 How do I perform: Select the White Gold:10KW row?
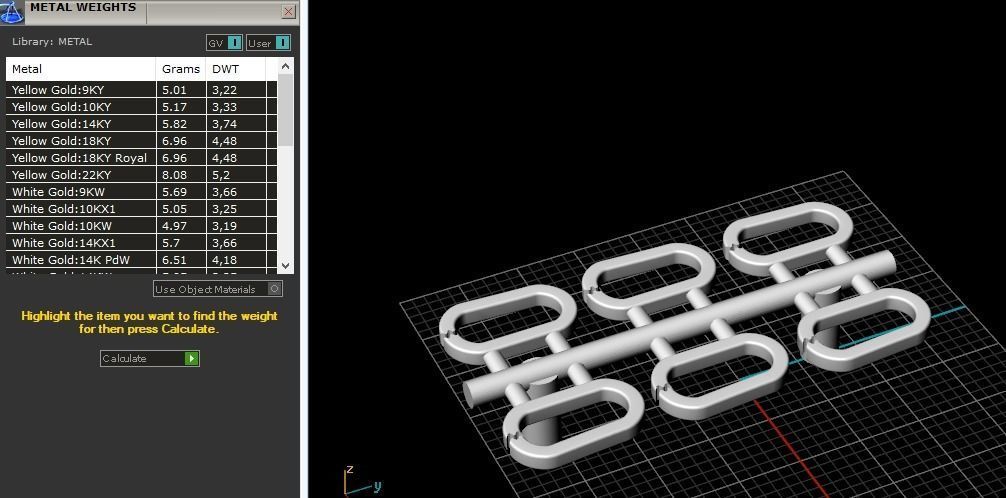tap(141, 225)
